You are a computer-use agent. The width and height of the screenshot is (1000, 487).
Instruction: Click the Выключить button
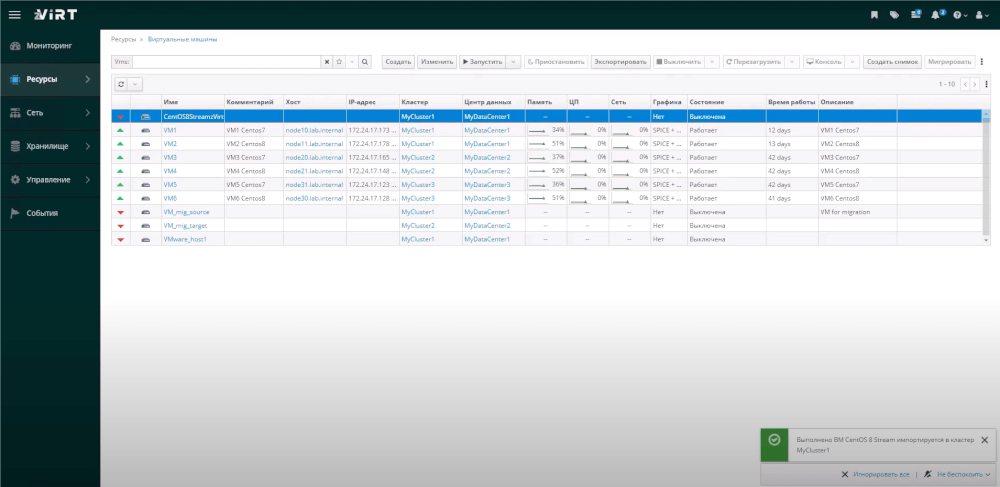pos(679,62)
